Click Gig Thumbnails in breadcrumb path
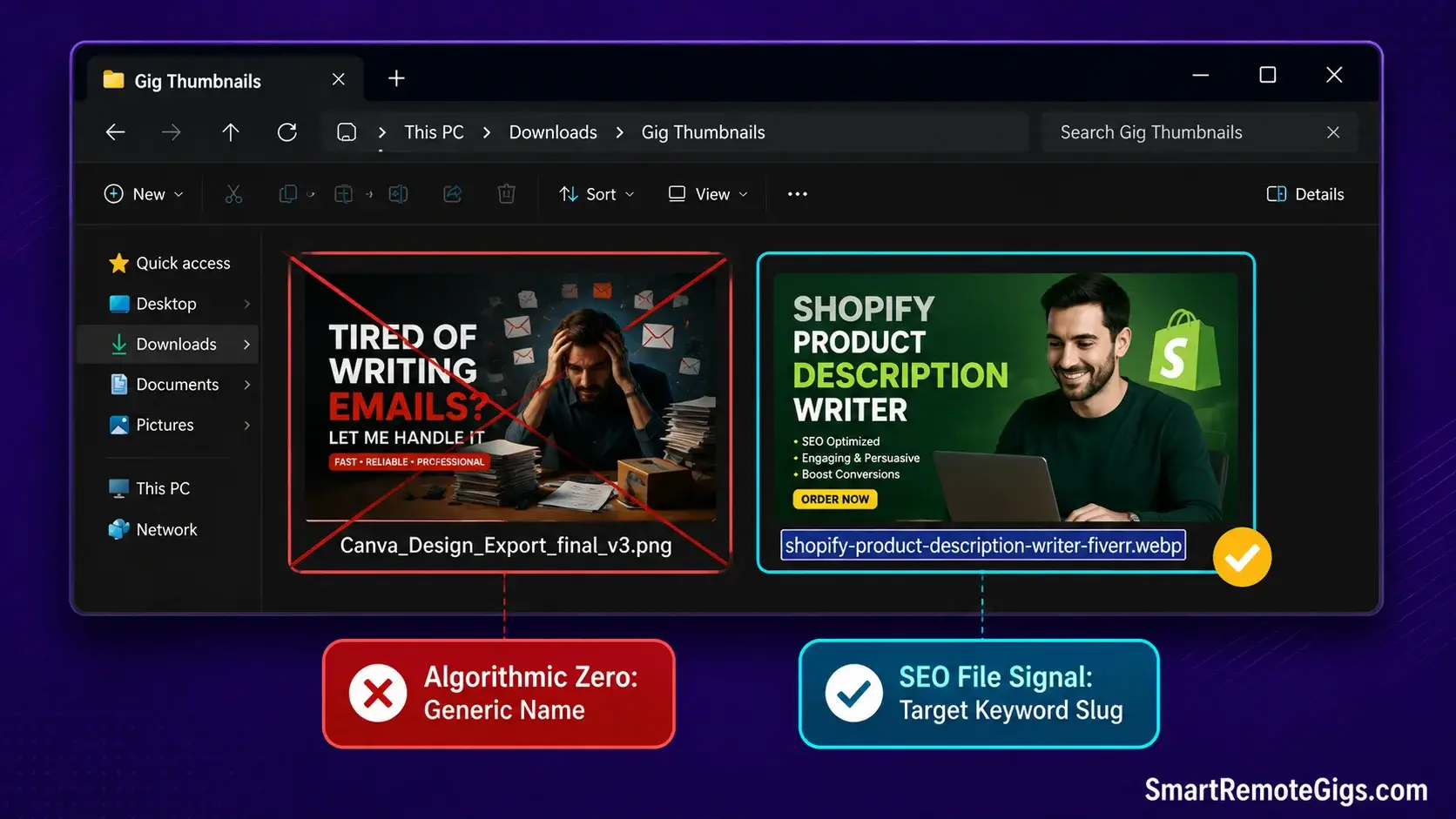Image resolution: width=1456 pixels, height=819 pixels. (704, 132)
